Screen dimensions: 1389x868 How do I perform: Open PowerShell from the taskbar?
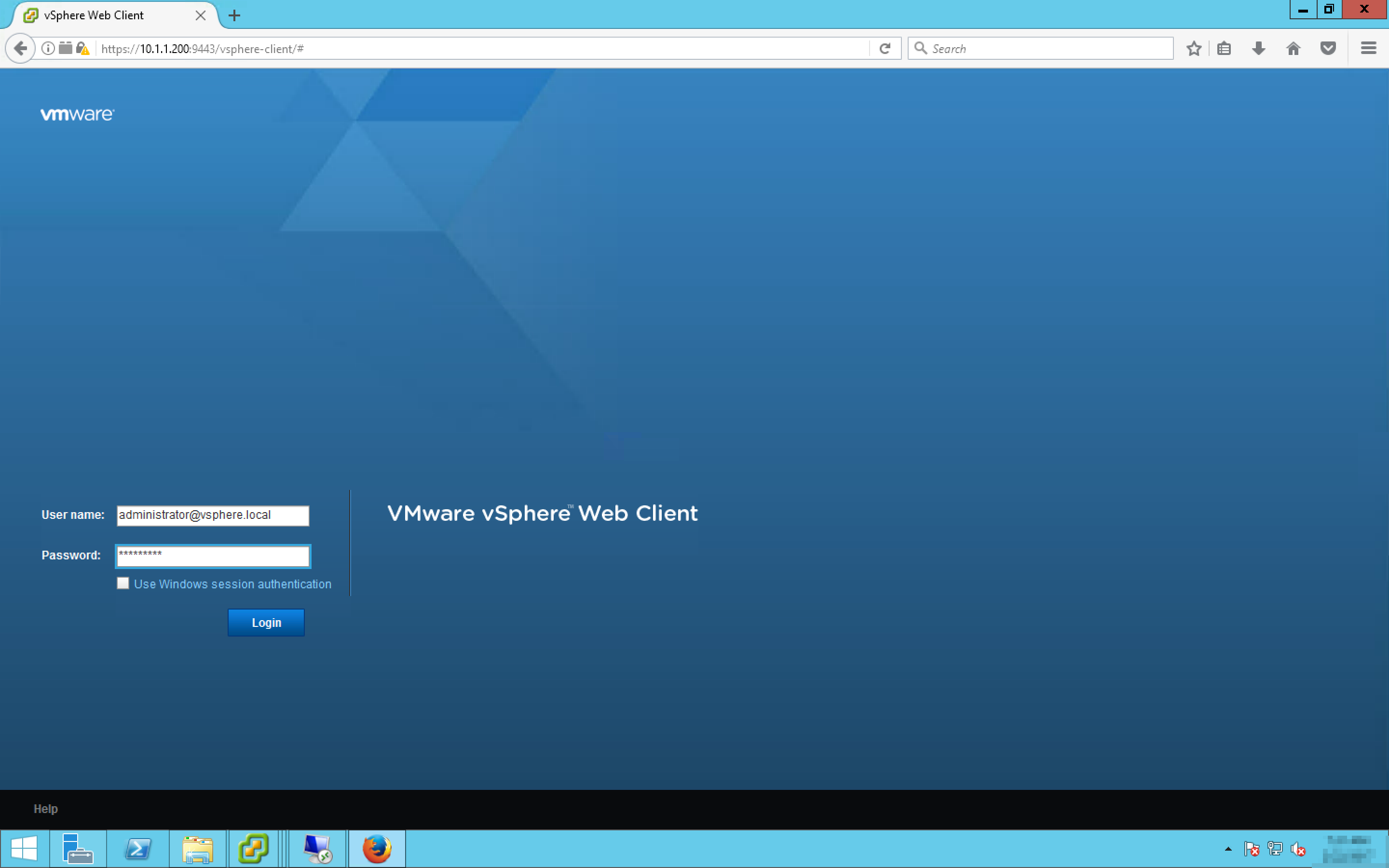click(138, 849)
